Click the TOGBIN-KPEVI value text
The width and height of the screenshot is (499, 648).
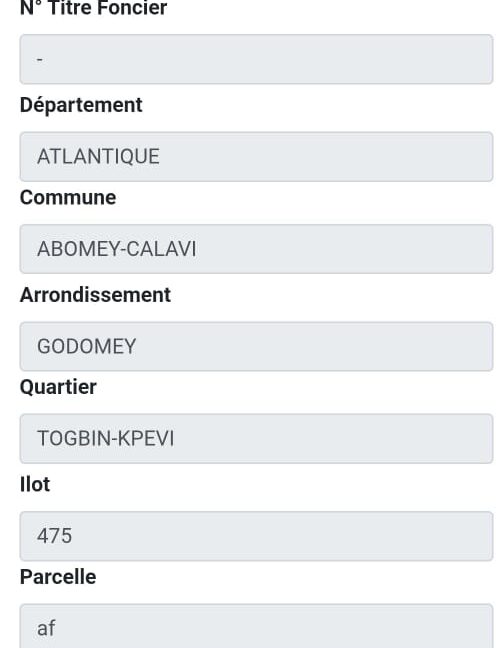(106, 438)
